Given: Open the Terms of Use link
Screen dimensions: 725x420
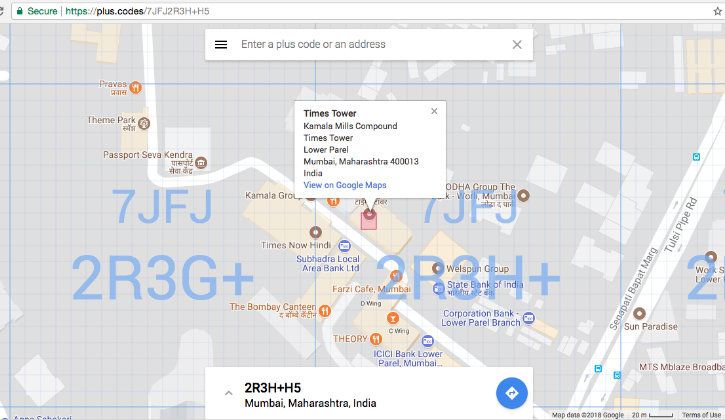Looking at the screenshot, I should (x=701, y=415).
